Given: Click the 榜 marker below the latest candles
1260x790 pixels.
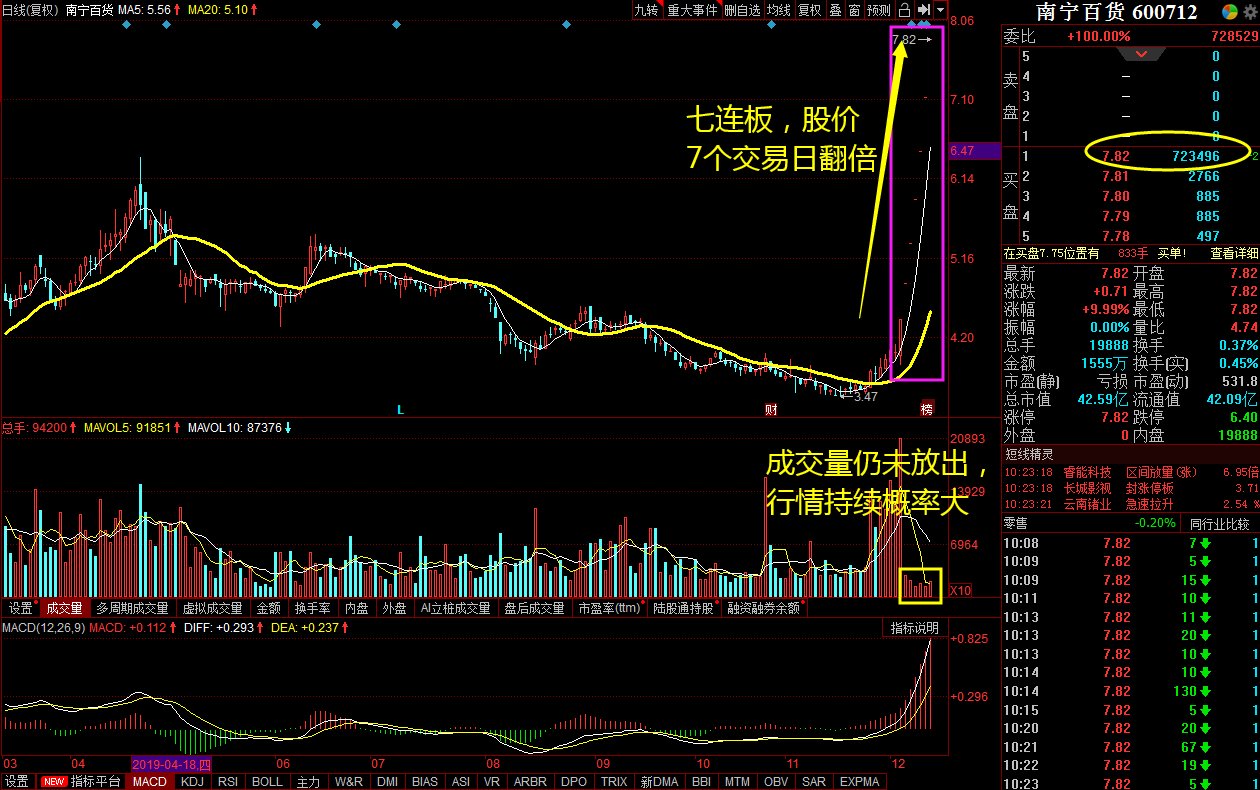Looking at the screenshot, I should point(926,410).
